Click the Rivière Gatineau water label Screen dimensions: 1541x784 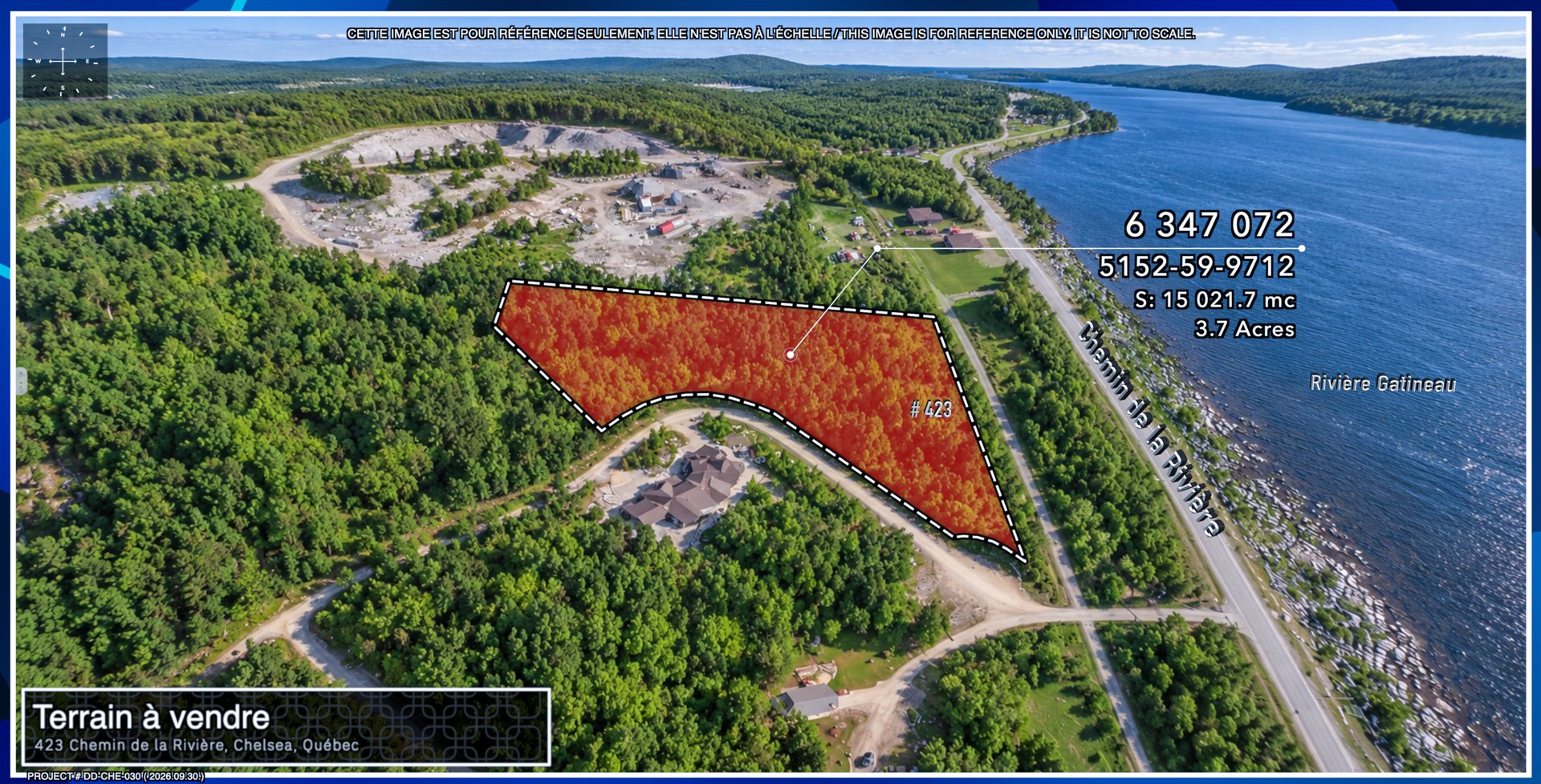1383,384
